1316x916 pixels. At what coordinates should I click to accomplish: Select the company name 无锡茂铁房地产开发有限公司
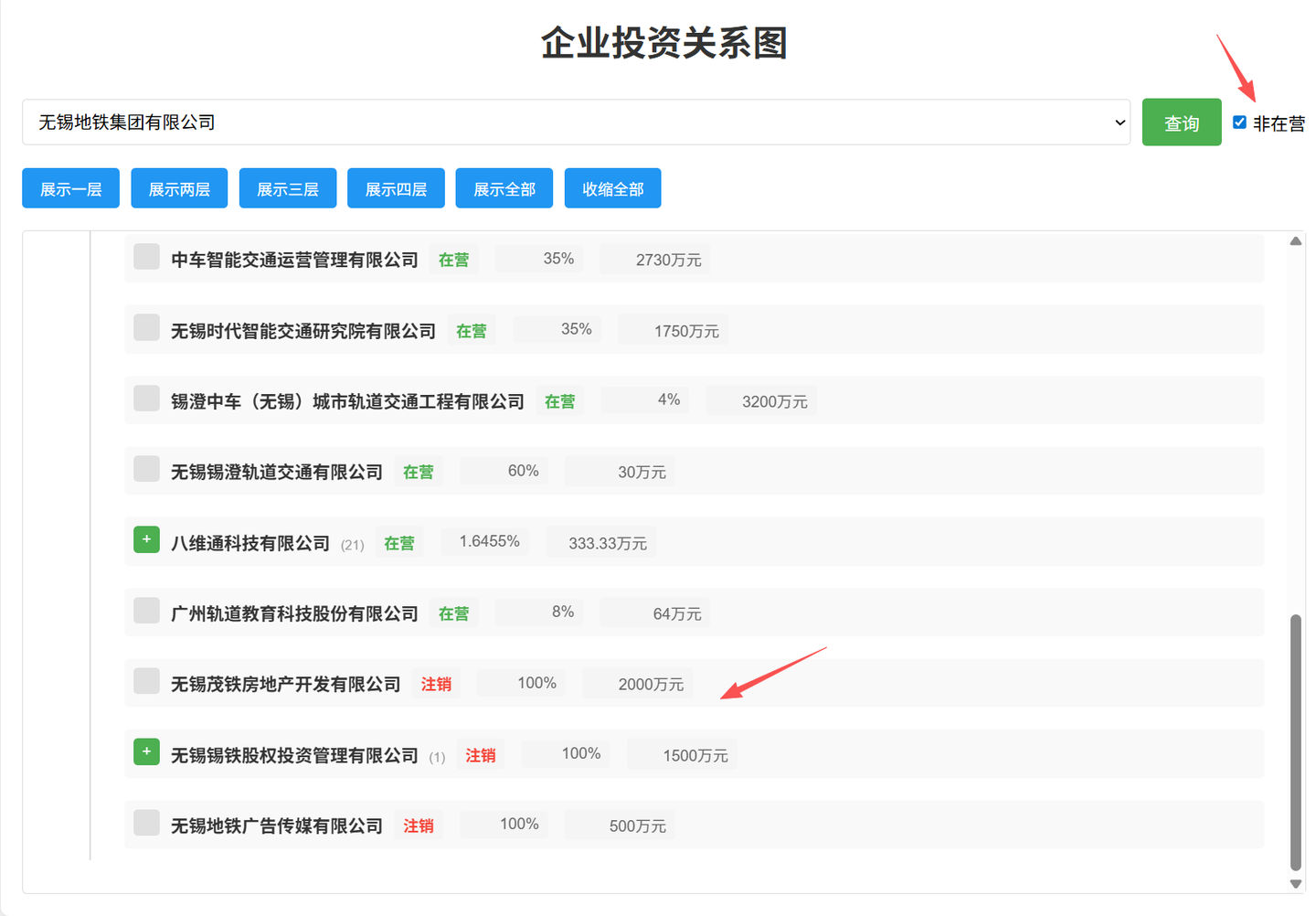[286, 684]
